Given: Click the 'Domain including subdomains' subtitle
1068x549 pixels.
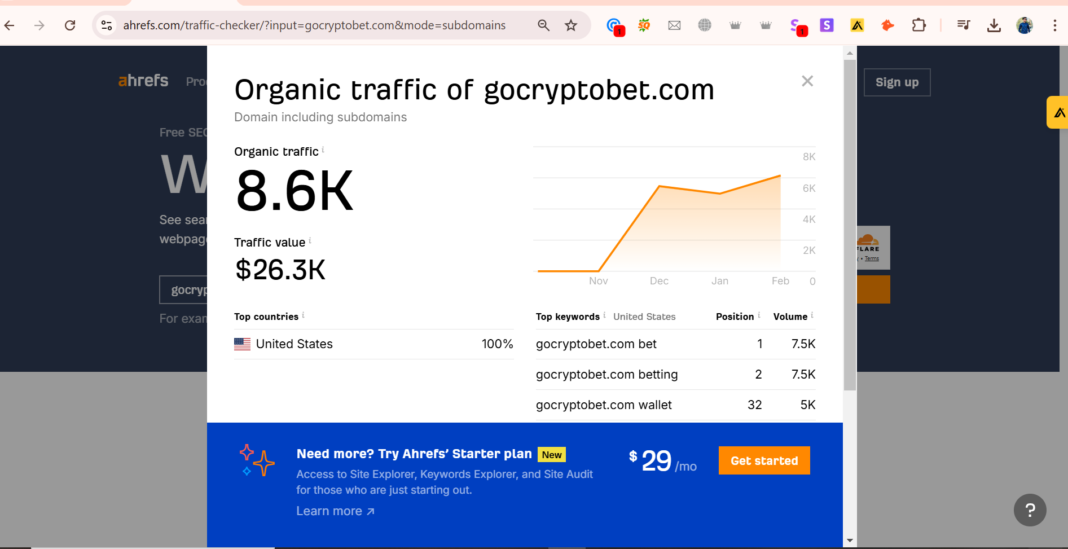Looking at the screenshot, I should click(320, 117).
